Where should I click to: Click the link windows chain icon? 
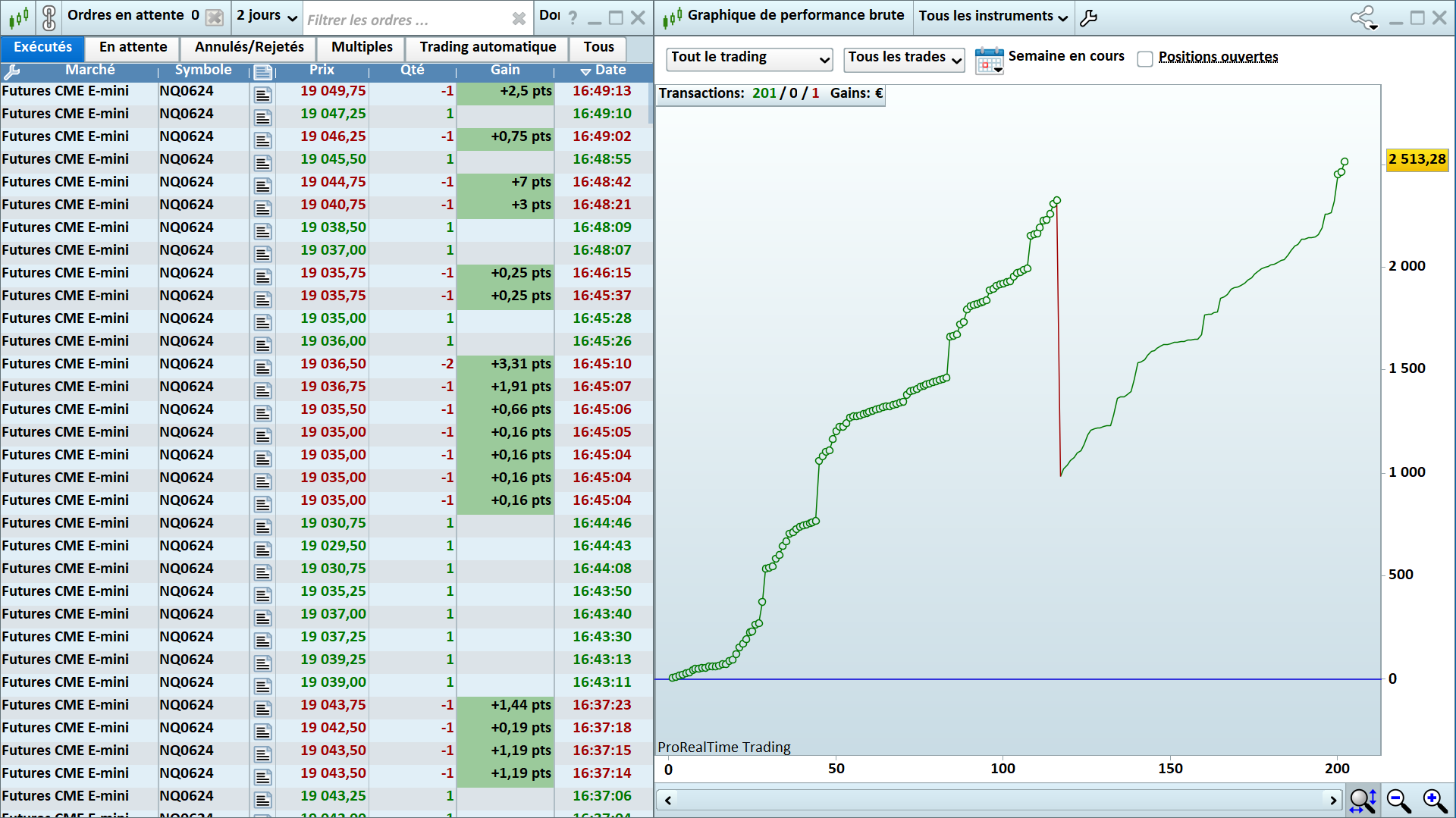coord(49,17)
